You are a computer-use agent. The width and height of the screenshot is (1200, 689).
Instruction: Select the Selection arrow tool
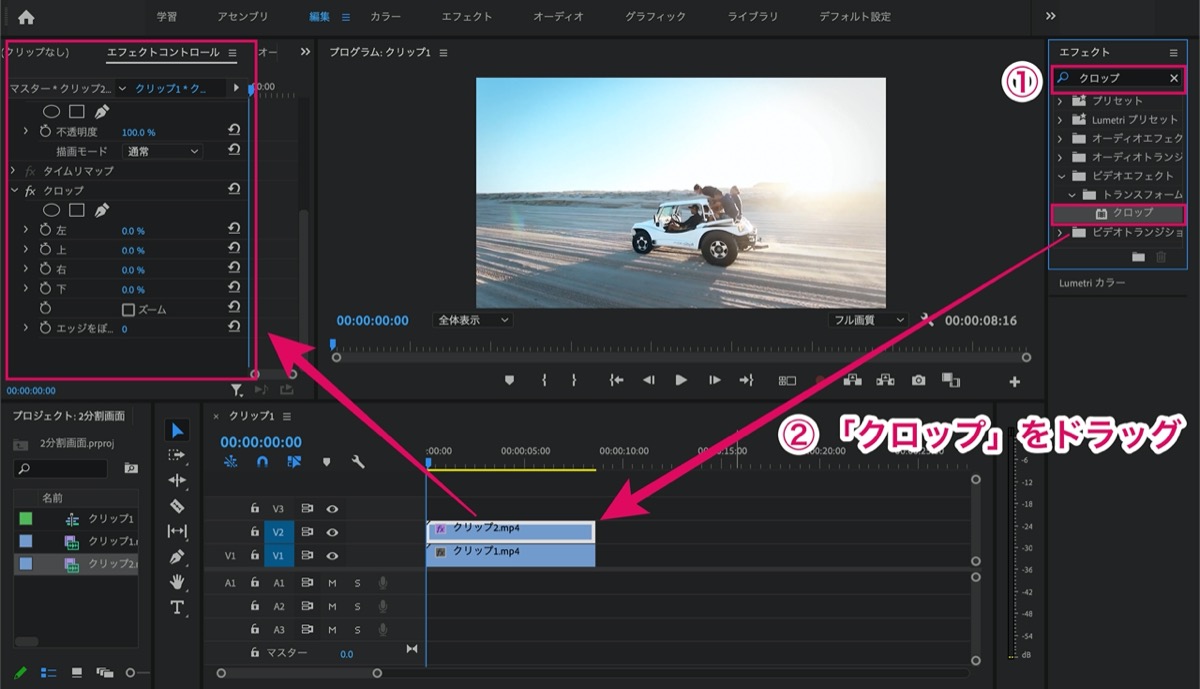coord(177,431)
